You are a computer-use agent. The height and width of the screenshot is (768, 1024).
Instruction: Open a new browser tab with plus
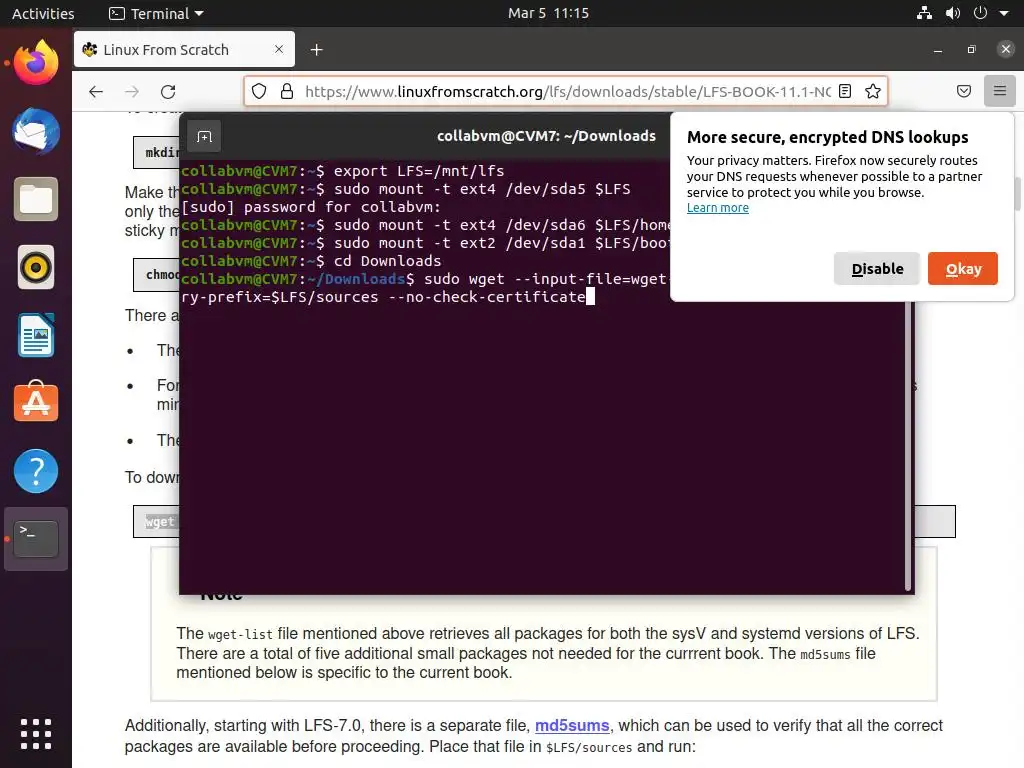[317, 50]
